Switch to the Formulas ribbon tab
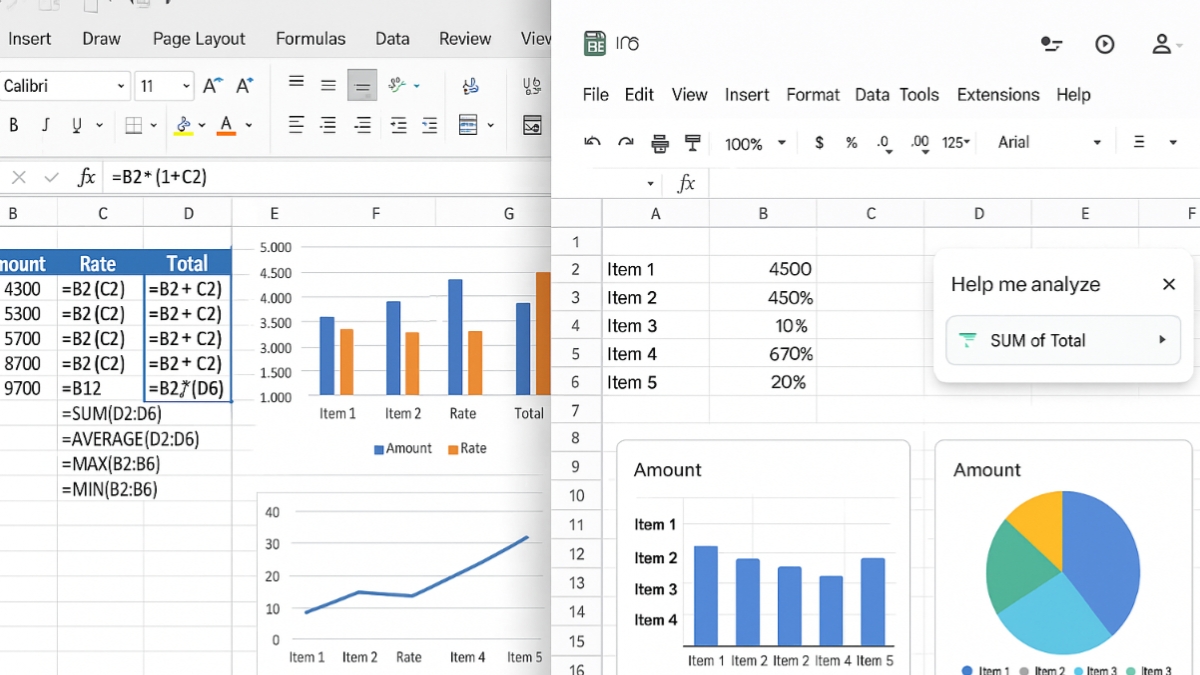Image resolution: width=1200 pixels, height=675 pixels. coord(310,38)
